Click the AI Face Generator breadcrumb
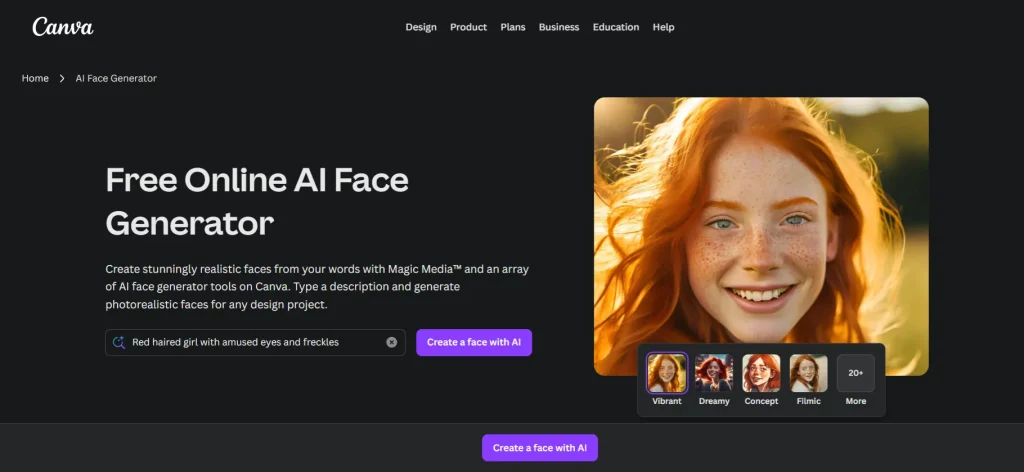The width and height of the screenshot is (1024, 472). 116,78
